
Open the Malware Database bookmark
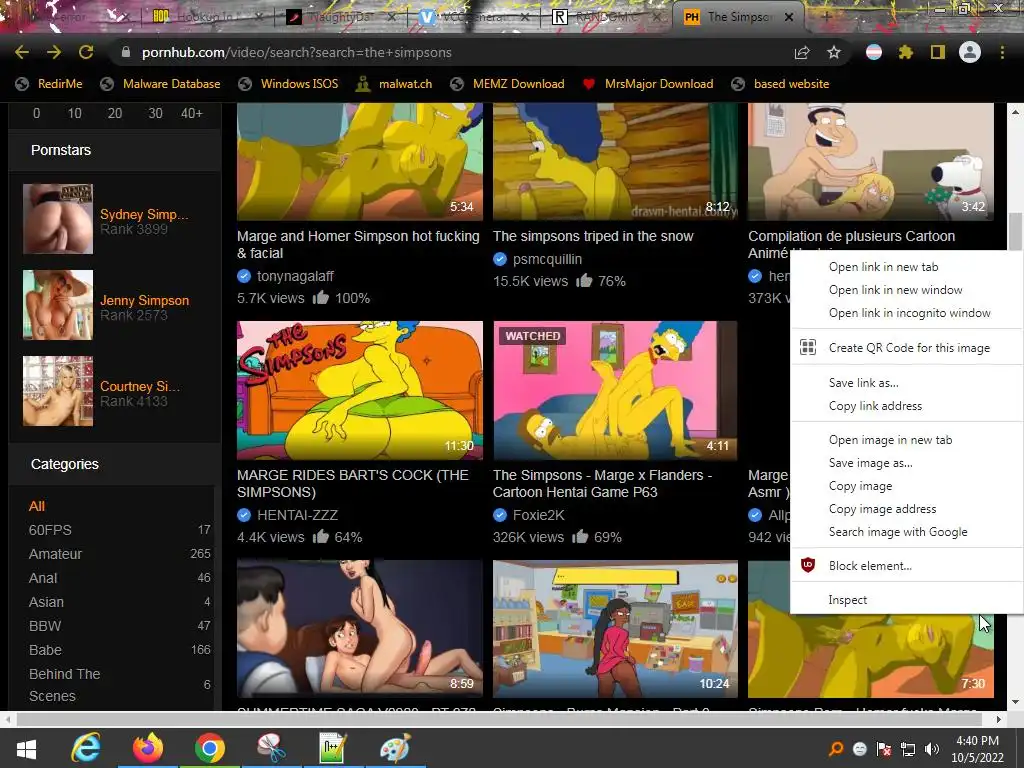click(161, 84)
